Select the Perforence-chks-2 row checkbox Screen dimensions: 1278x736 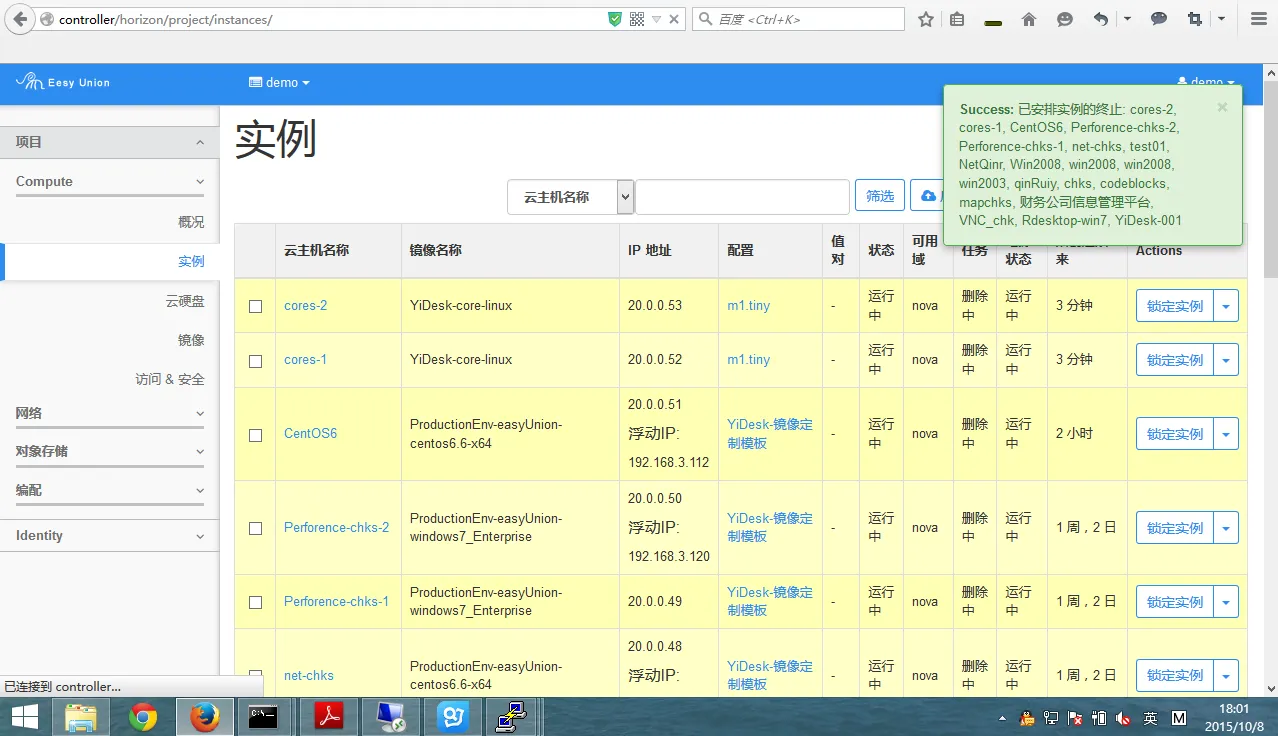pos(256,528)
